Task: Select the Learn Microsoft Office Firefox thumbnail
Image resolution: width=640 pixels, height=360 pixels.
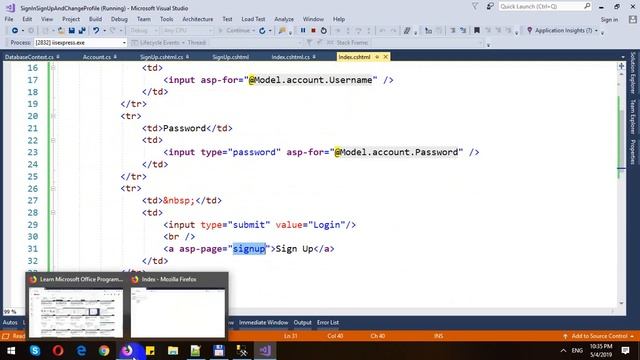Action: (x=76, y=313)
